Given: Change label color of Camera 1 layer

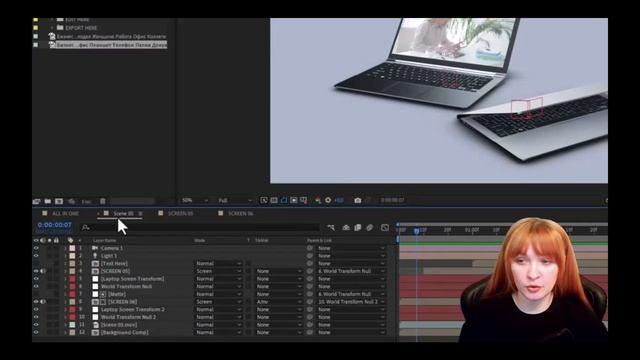Looking at the screenshot, I should pos(72,248).
